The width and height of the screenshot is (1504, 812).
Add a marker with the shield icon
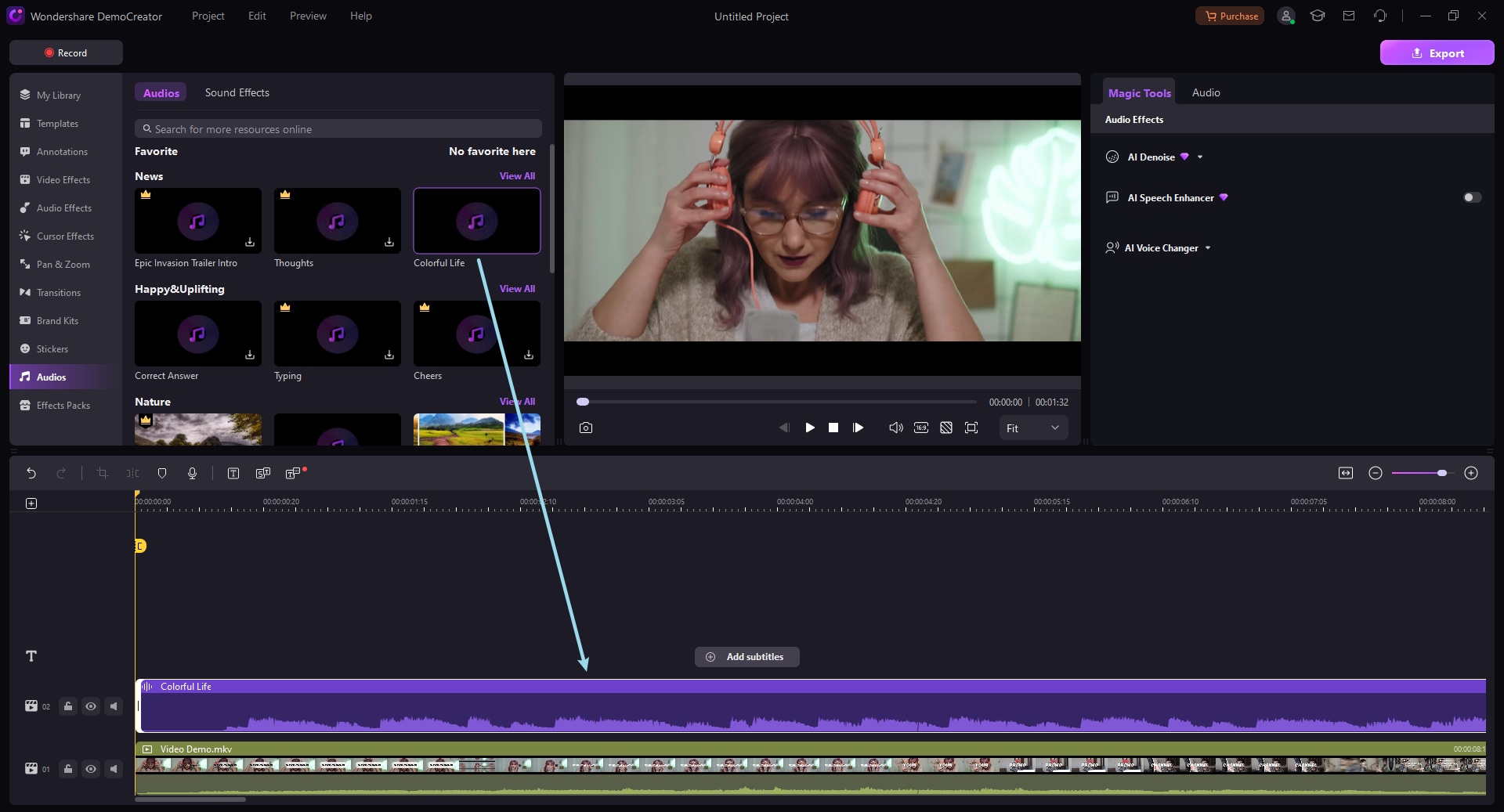tap(162, 473)
